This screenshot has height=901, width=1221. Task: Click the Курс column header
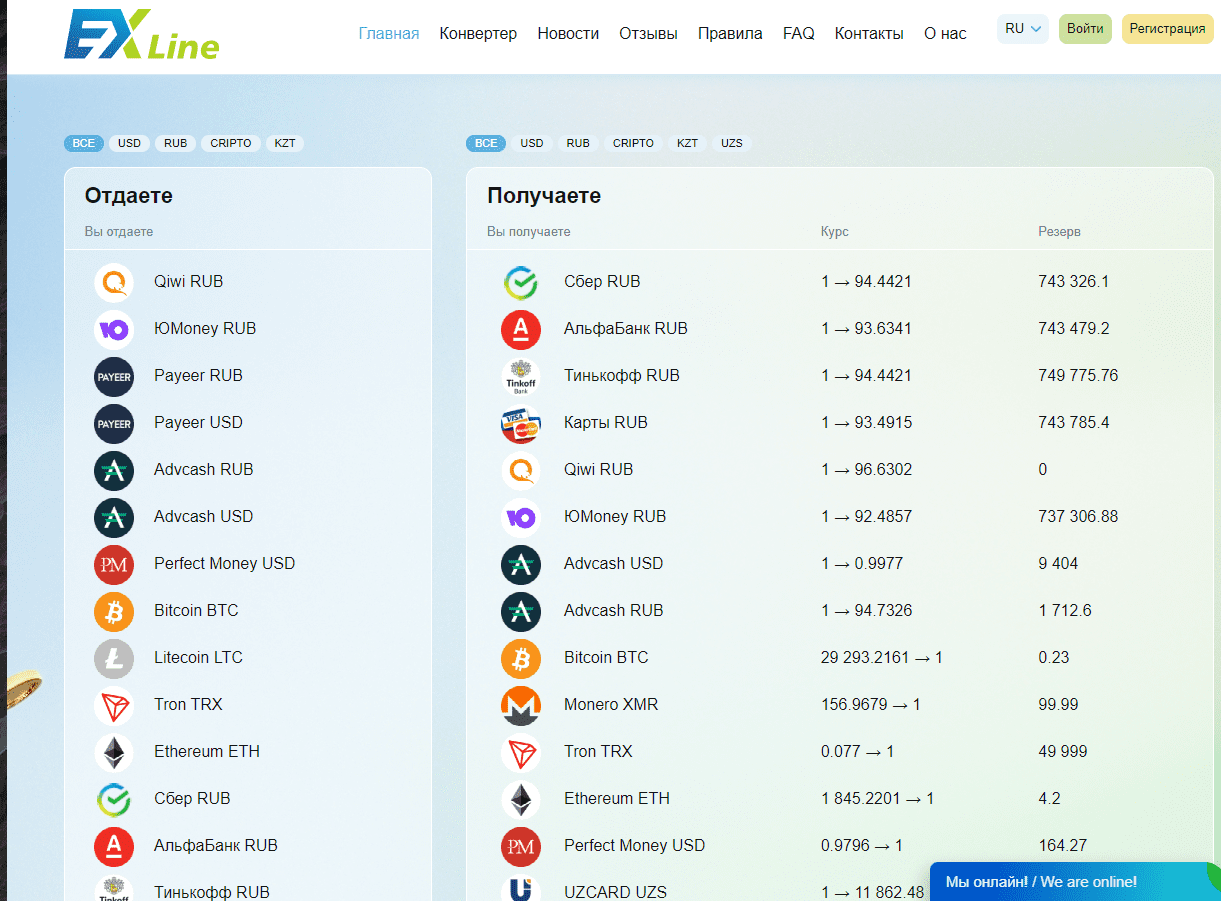[835, 232]
